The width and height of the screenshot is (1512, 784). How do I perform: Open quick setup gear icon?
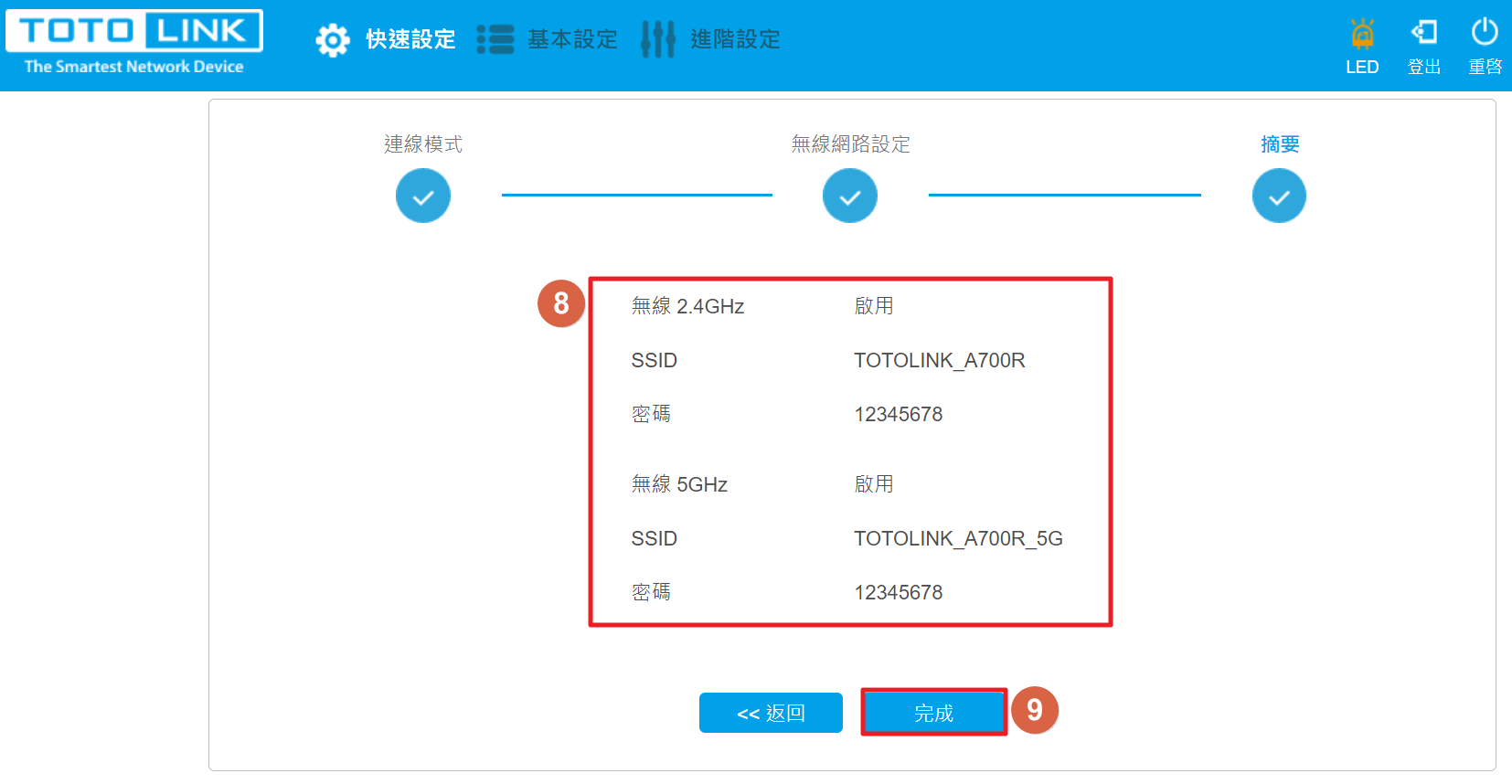click(333, 40)
